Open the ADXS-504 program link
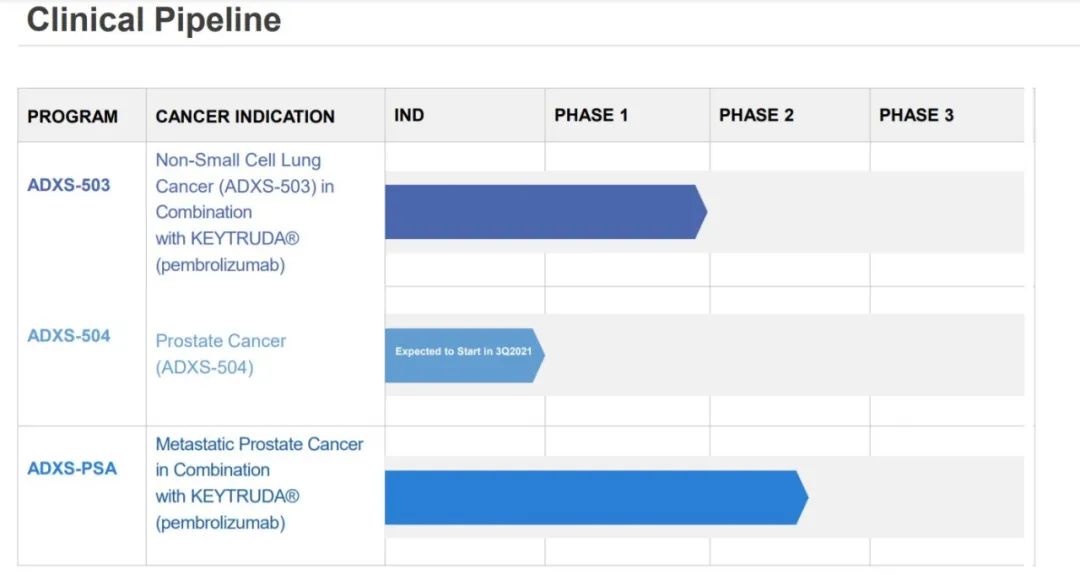1080x575 pixels. 69,336
